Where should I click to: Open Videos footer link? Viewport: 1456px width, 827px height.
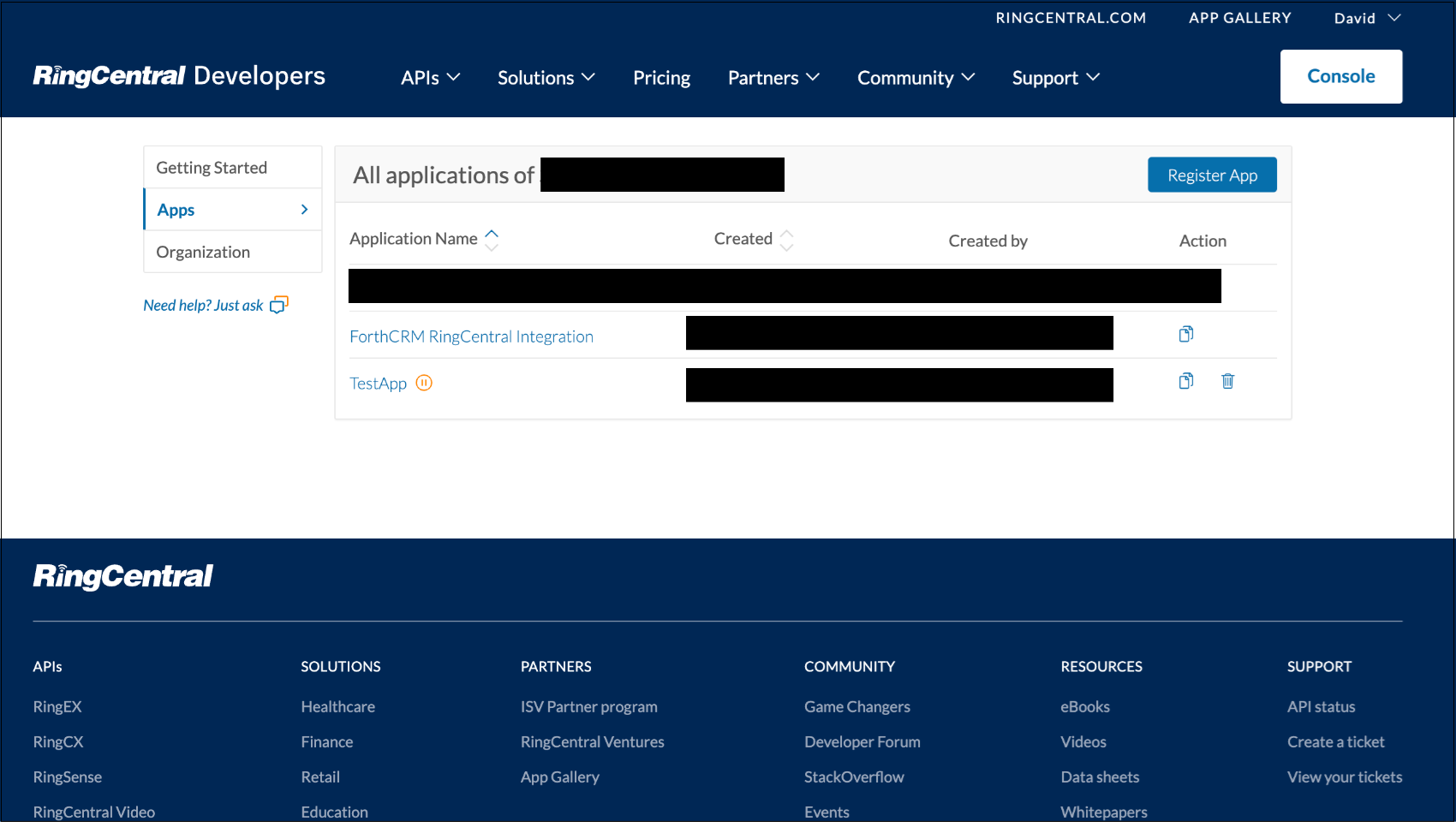[x=1083, y=741]
